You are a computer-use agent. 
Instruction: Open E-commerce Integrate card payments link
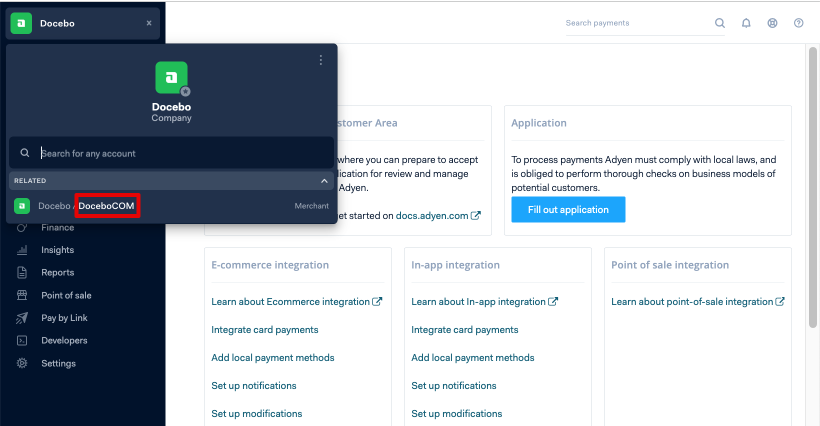pos(265,330)
